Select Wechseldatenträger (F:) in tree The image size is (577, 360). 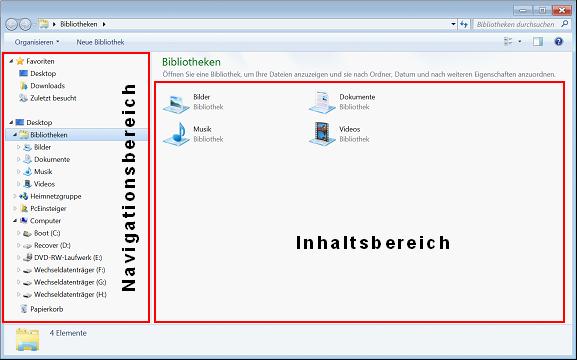coord(70,270)
